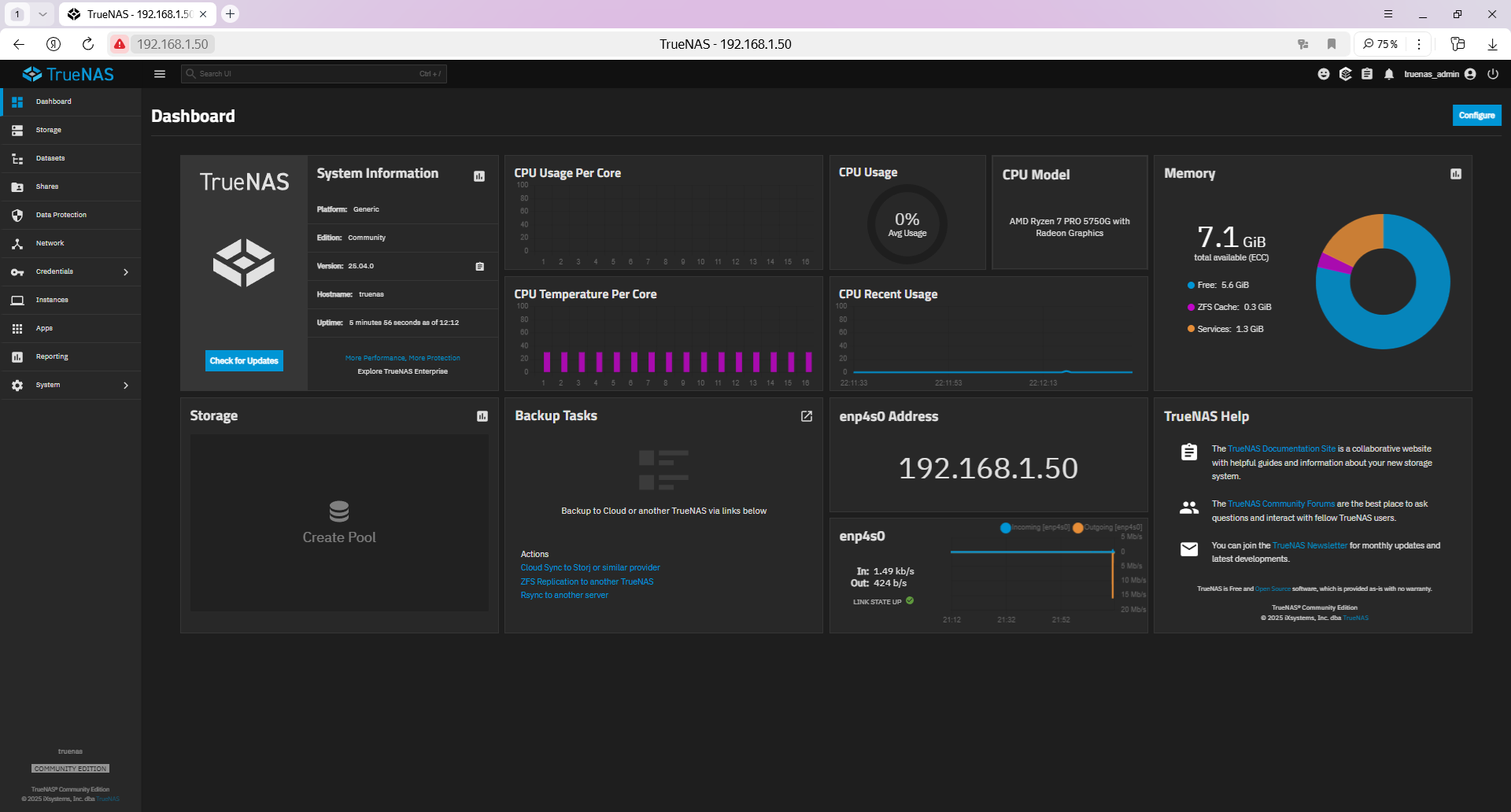Click Outgoing [enp4s0] legend swatch
The image size is (1511, 812).
point(1078,528)
